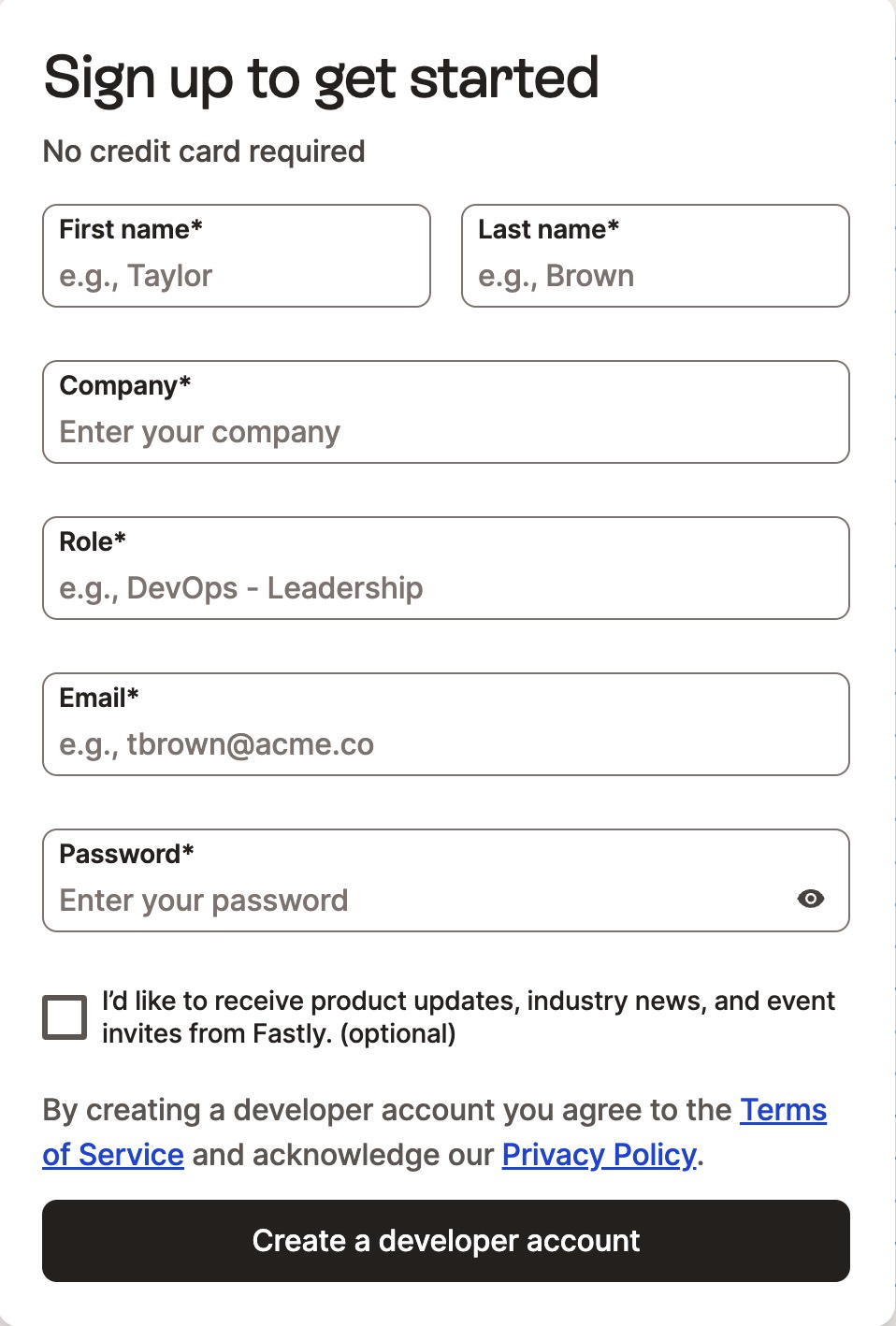Focus the Last name input box
Viewport: 896px width, 1326px height.
(x=655, y=276)
